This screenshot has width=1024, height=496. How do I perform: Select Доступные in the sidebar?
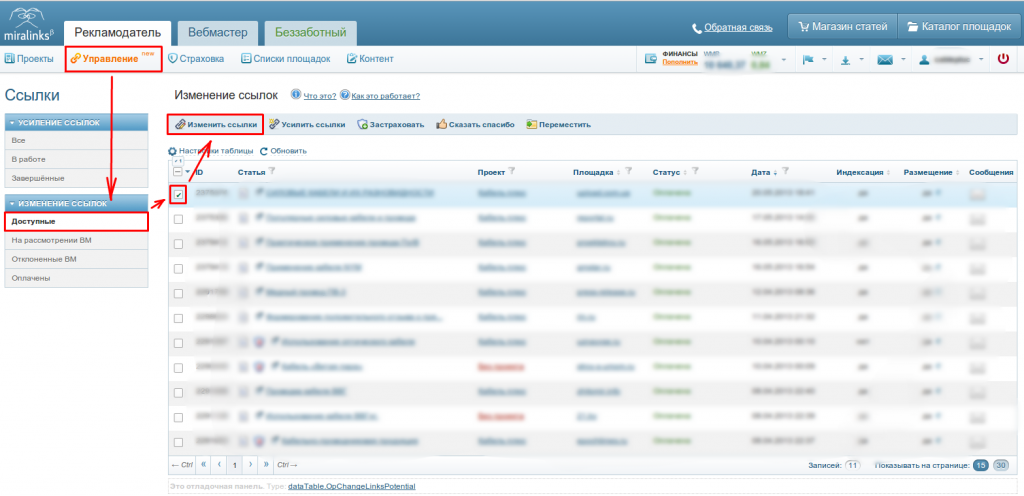click(x=76, y=222)
